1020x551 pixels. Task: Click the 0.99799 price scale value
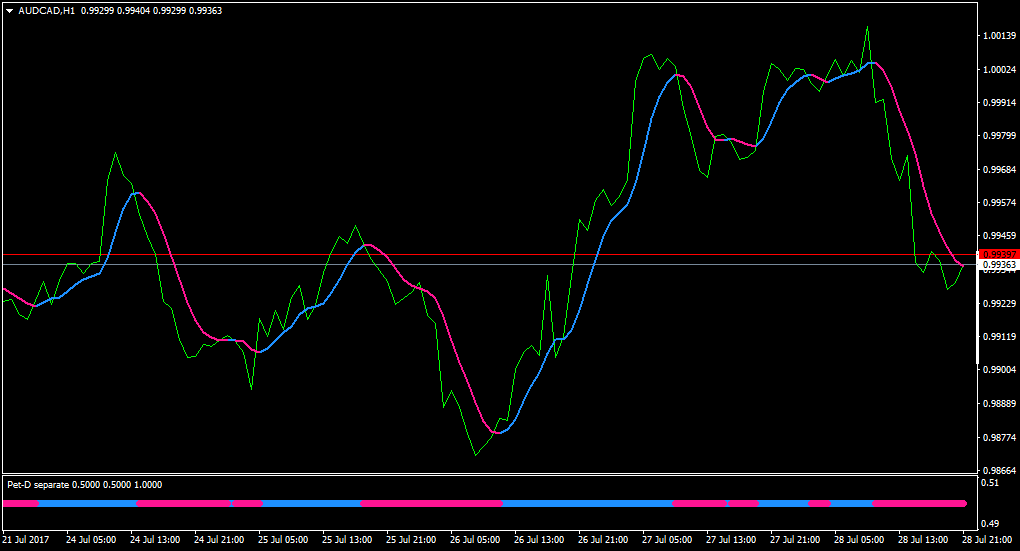1000,136
